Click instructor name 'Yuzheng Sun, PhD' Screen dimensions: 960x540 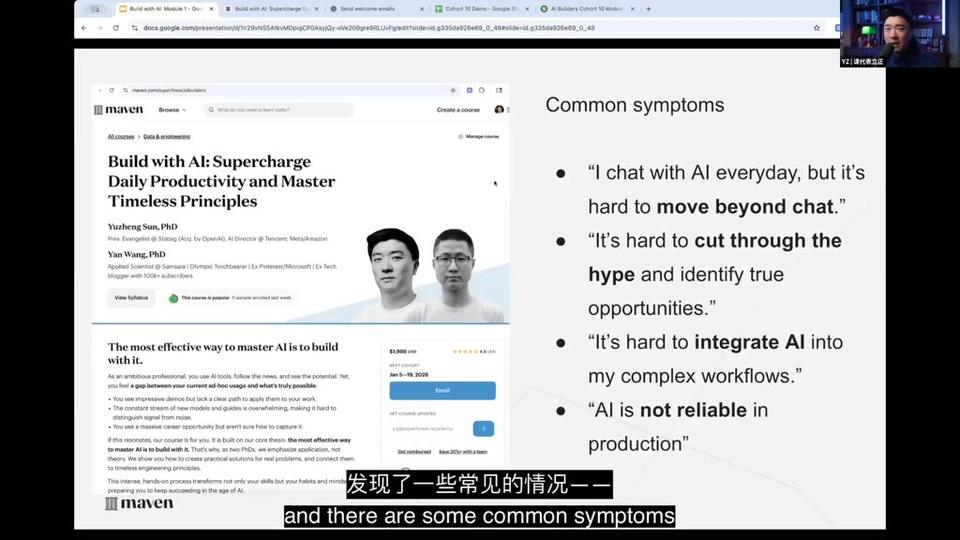[143, 227]
